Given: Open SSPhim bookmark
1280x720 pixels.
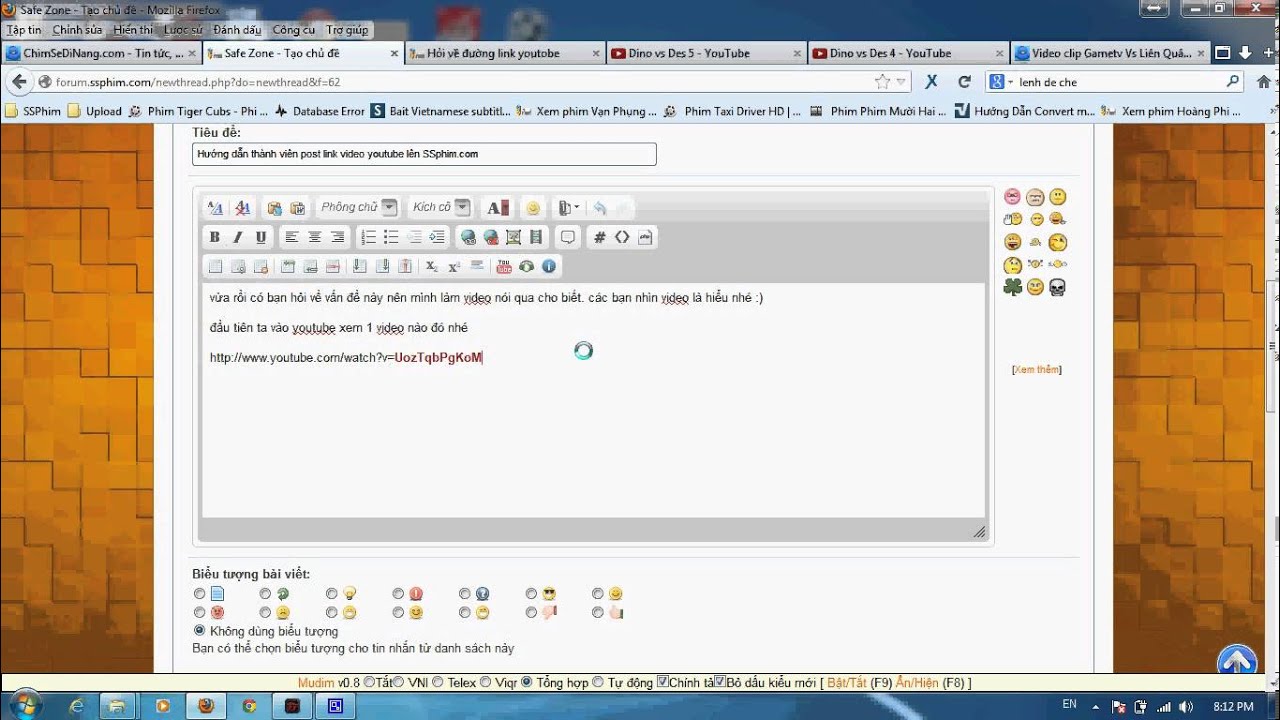Looking at the screenshot, I should pos(33,111).
